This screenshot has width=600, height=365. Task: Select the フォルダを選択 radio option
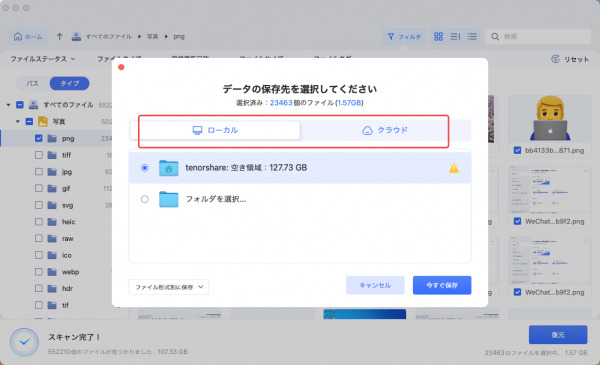pyautogui.click(x=145, y=199)
